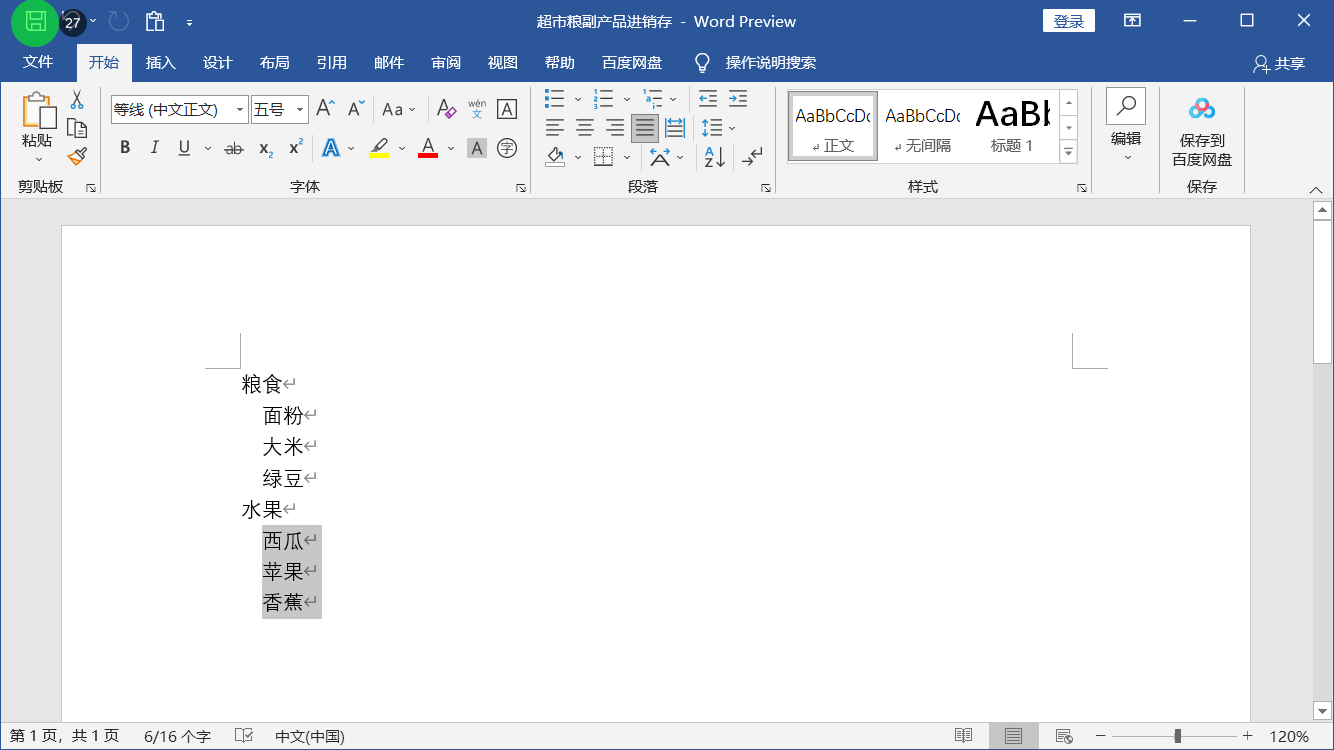Click the 登录 sign-in button

click(1069, 21)
